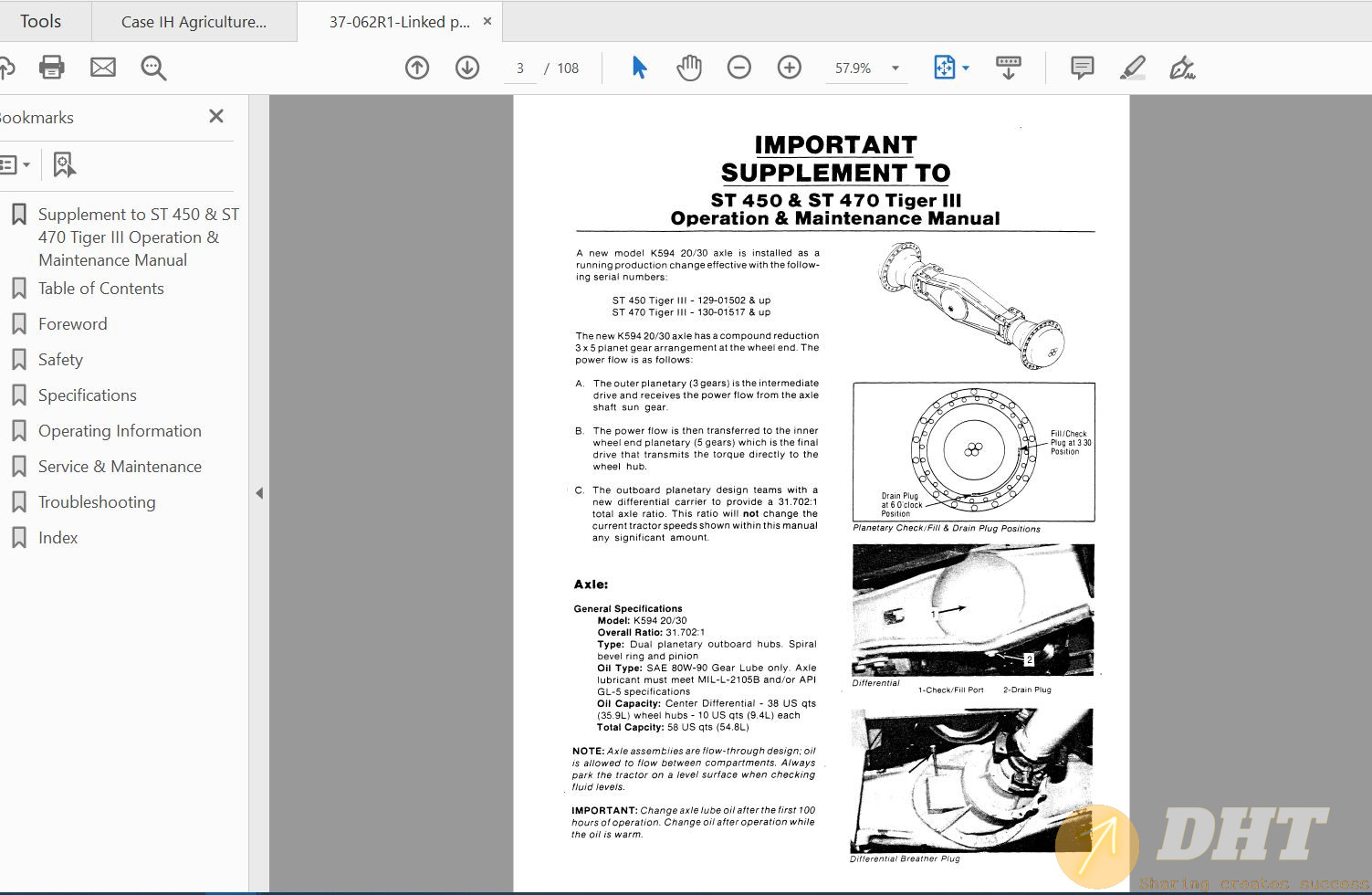This screenshot has height=895, width=1372.
Task: Select the highlighter pen tool
Action: pyautogui.click(x=1133, y=68)
